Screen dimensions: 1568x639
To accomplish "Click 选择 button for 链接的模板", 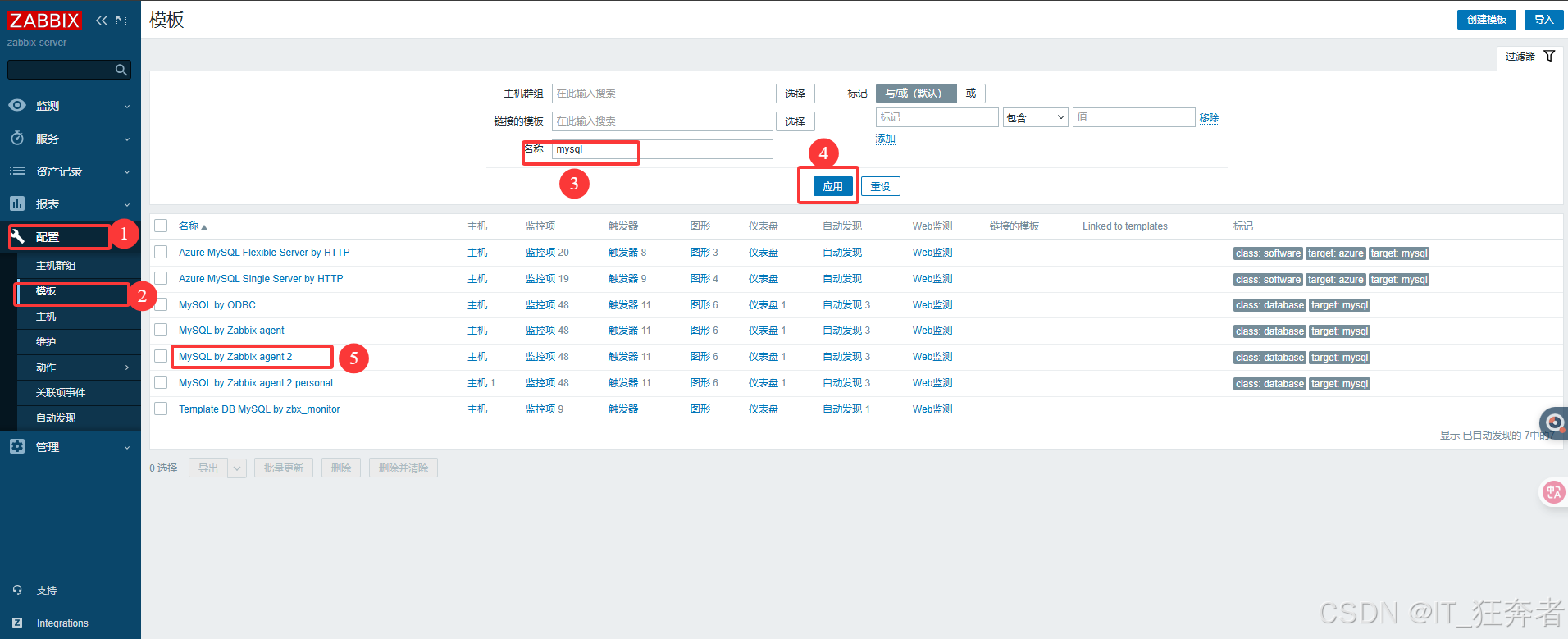I will pyautogui.click(x=795, y=121).
